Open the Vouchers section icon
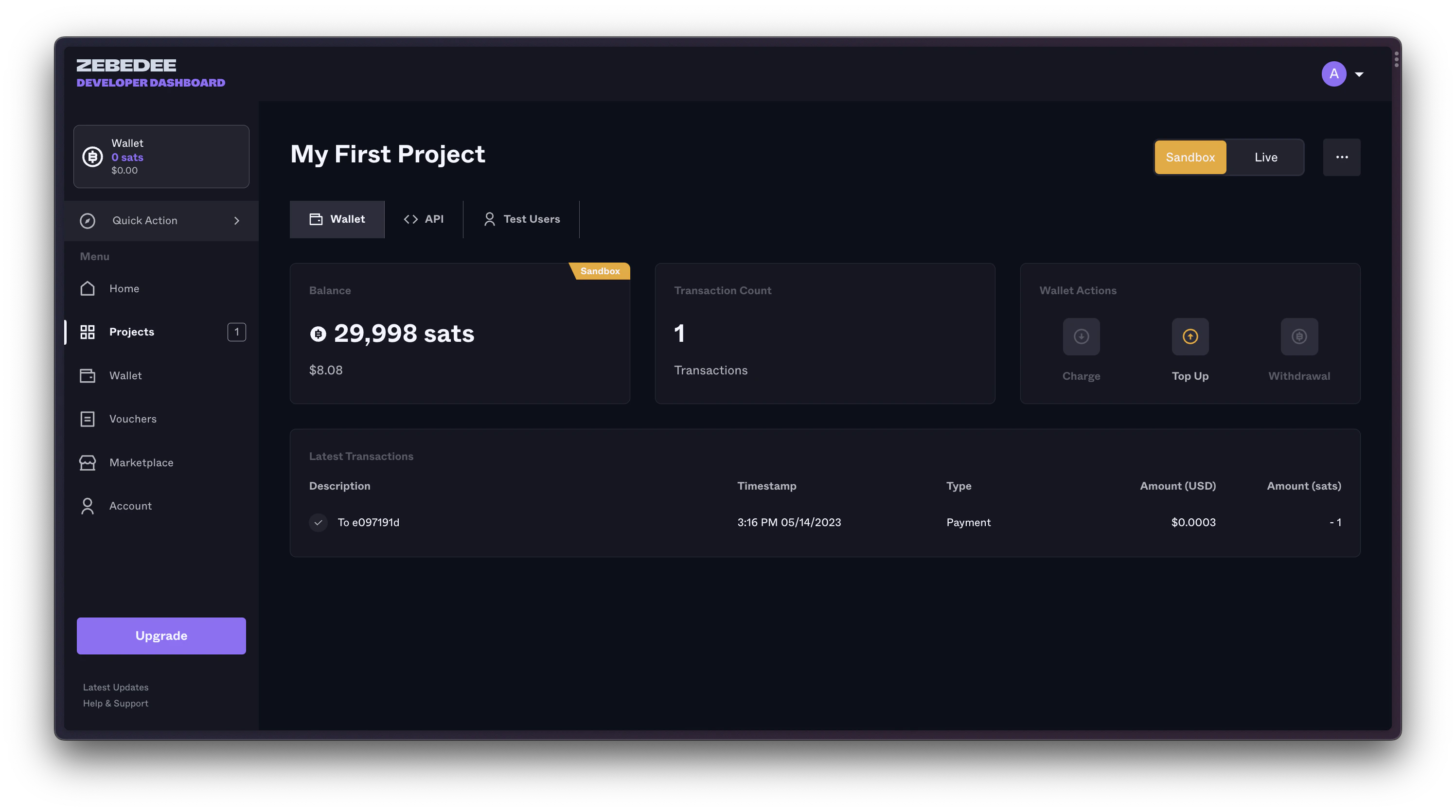This screenshot has height=812, width=1456. tap(88, 419)
